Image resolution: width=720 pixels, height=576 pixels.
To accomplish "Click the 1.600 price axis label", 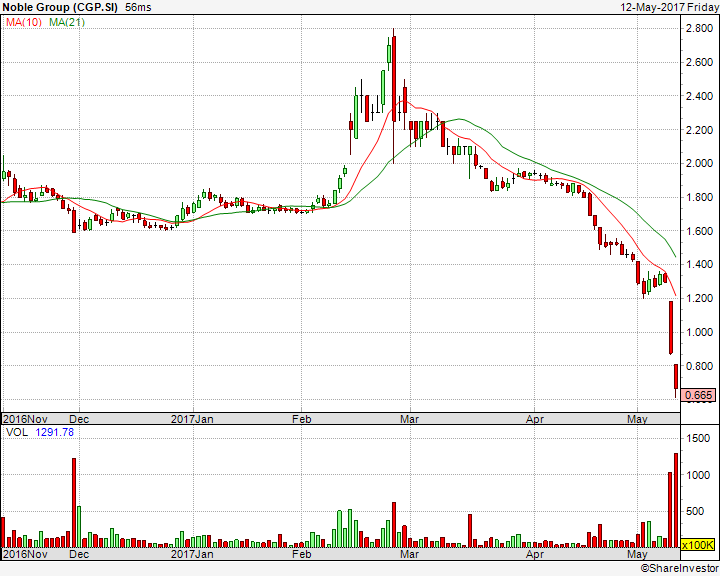I will point(699,231).
